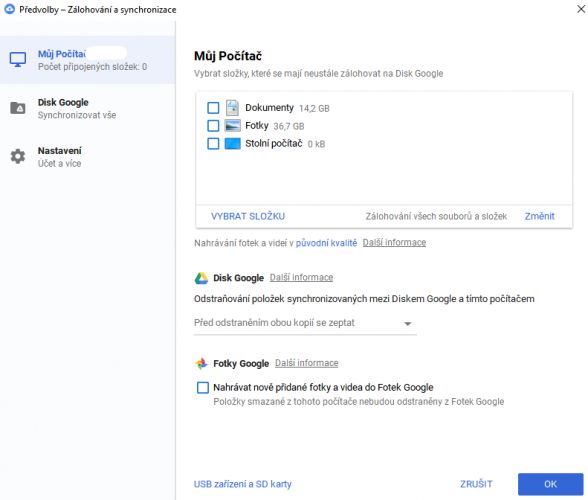Open USB zařízení a SD karty link
This screenshot has width=588, height=500.
click(x=243, y=484)
